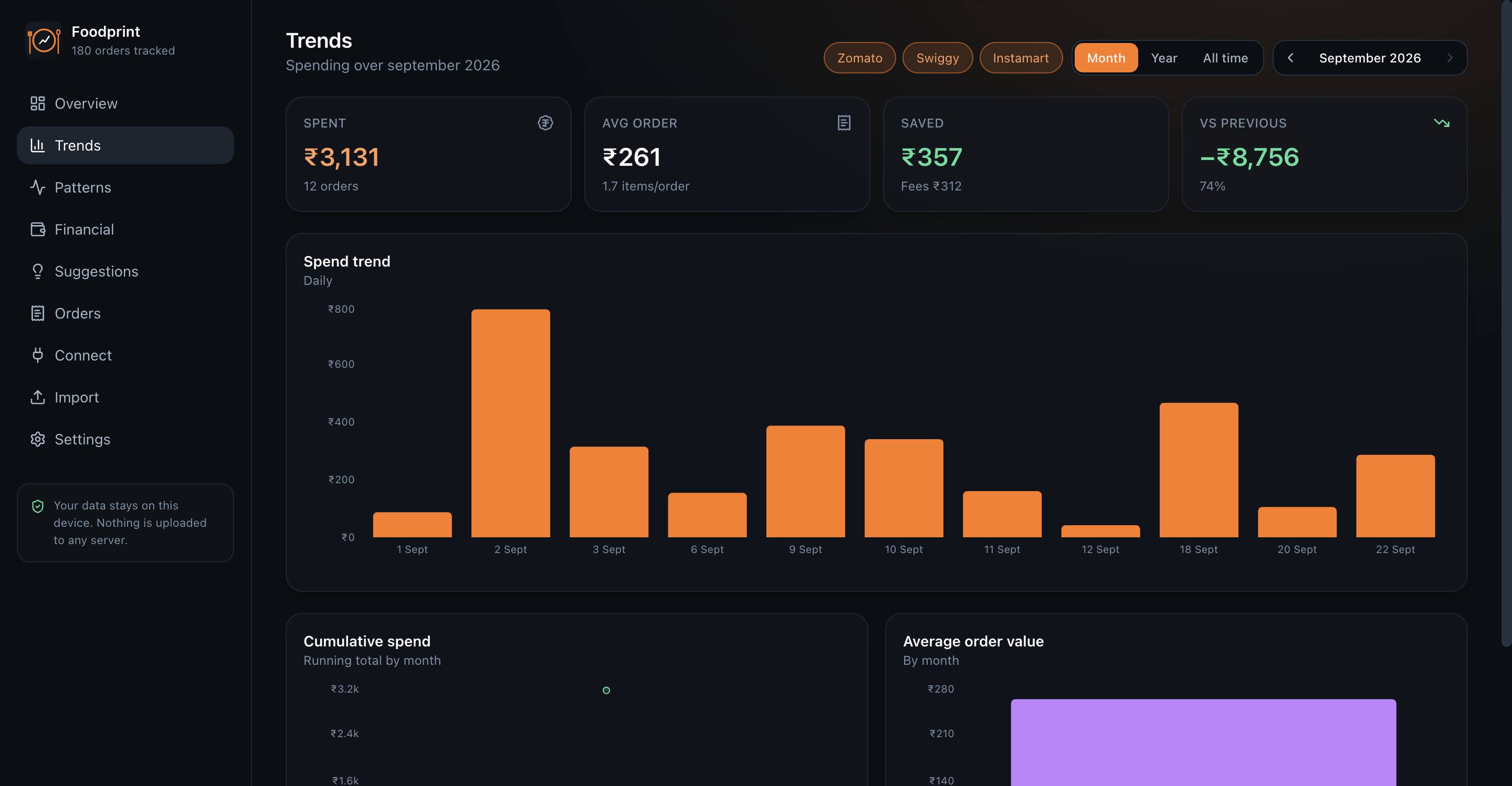Go to the previous month
Viewport: 1512px width, 786px height.
1291,58
